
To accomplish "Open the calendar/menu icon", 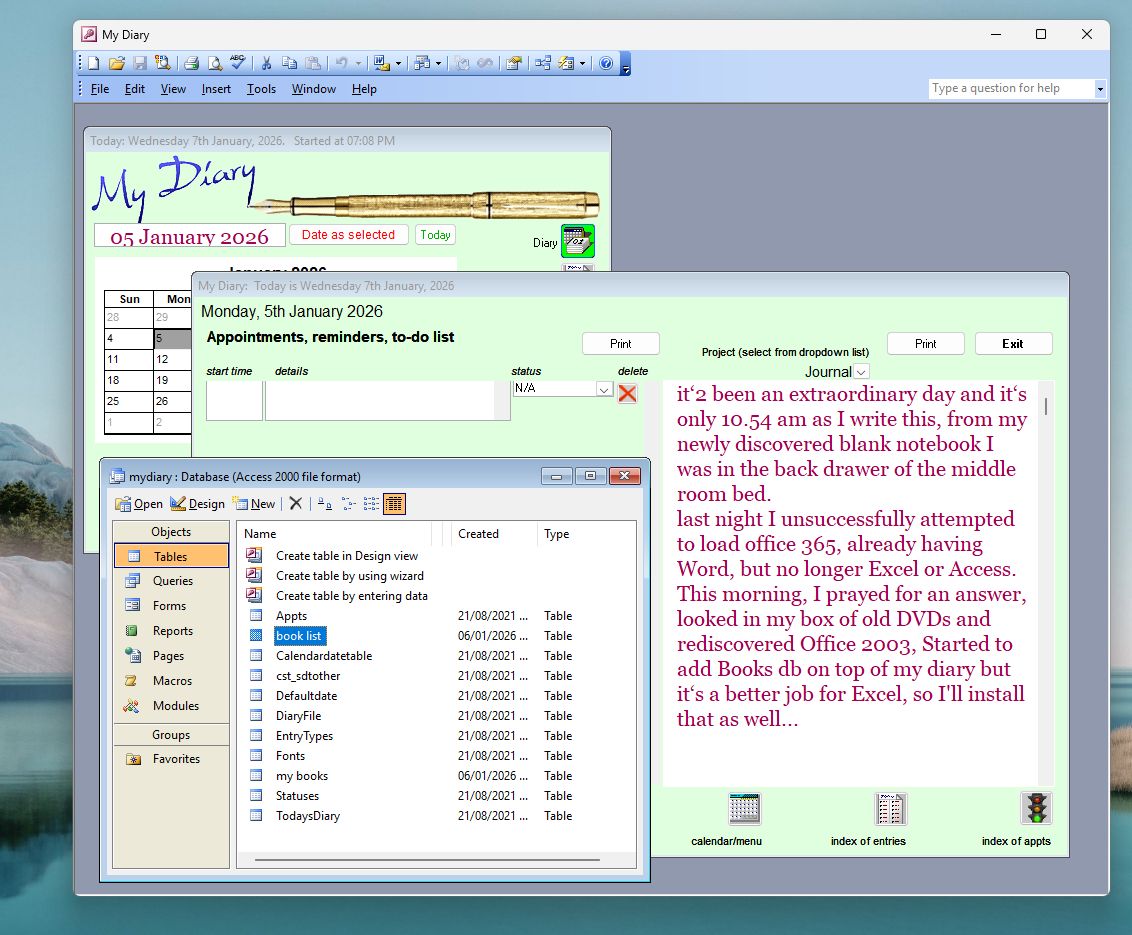I will (x=744, y=808).
